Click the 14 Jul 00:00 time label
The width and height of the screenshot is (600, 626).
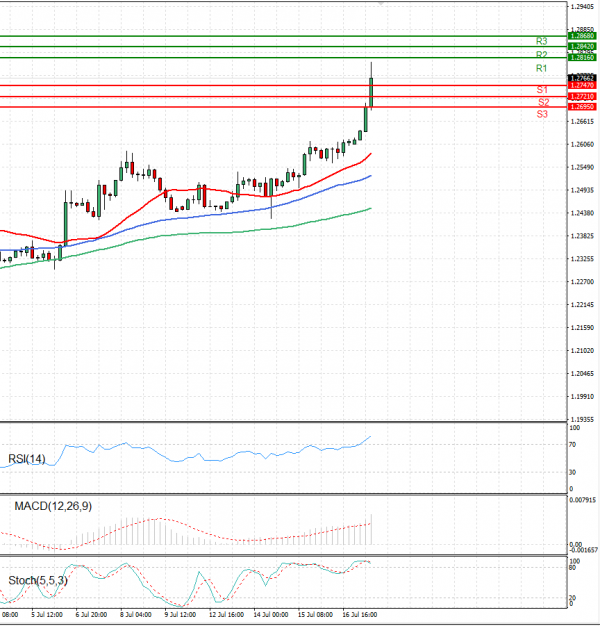tap(271, 614)
